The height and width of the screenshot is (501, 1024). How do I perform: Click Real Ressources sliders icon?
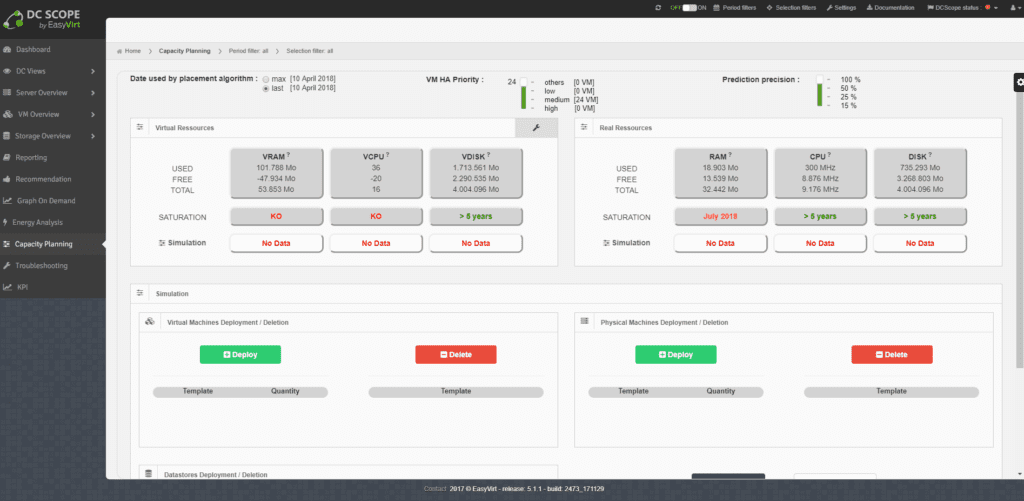(x=584, y=127)
